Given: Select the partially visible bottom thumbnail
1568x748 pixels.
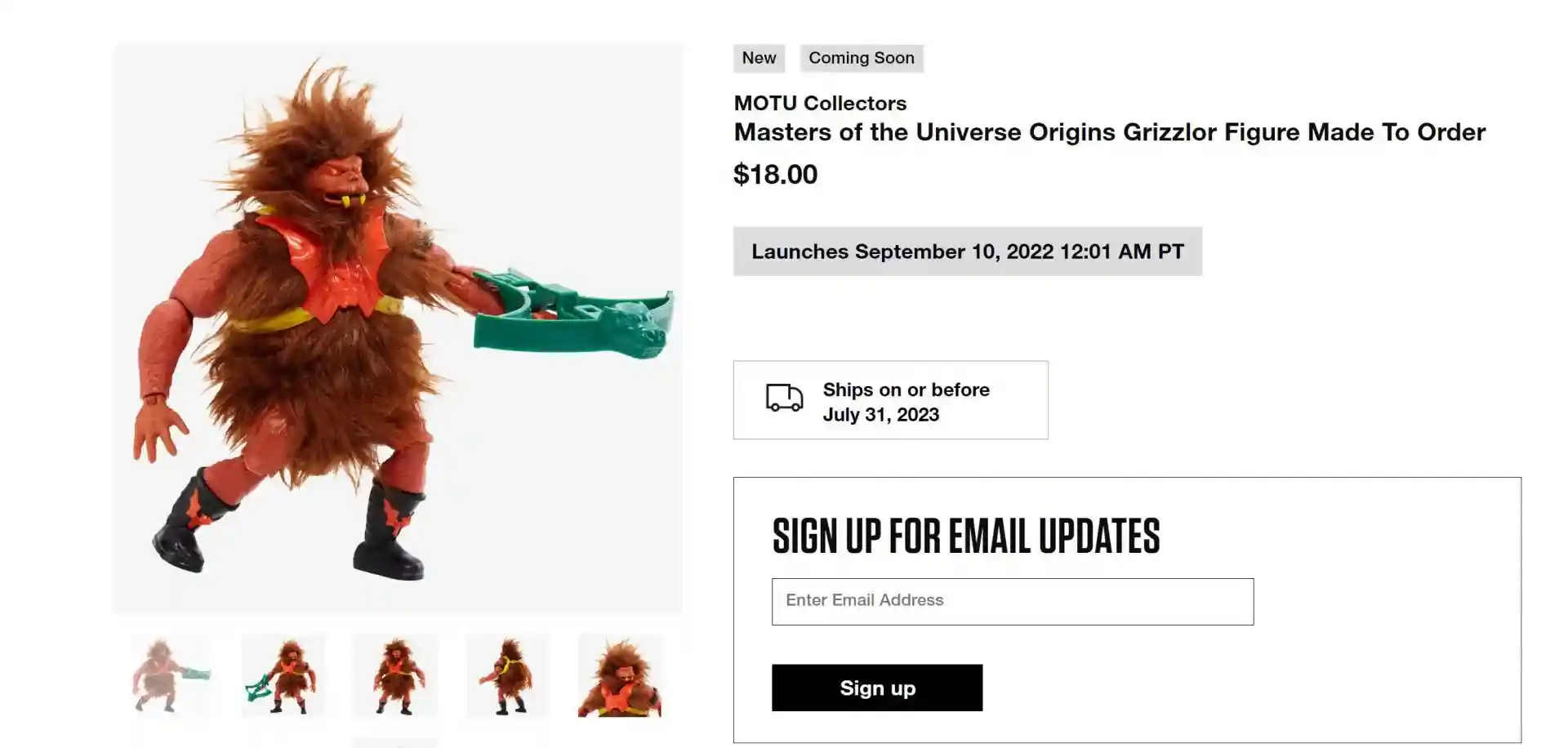Looking at the screenshot, I should click(x=395, y=743).
